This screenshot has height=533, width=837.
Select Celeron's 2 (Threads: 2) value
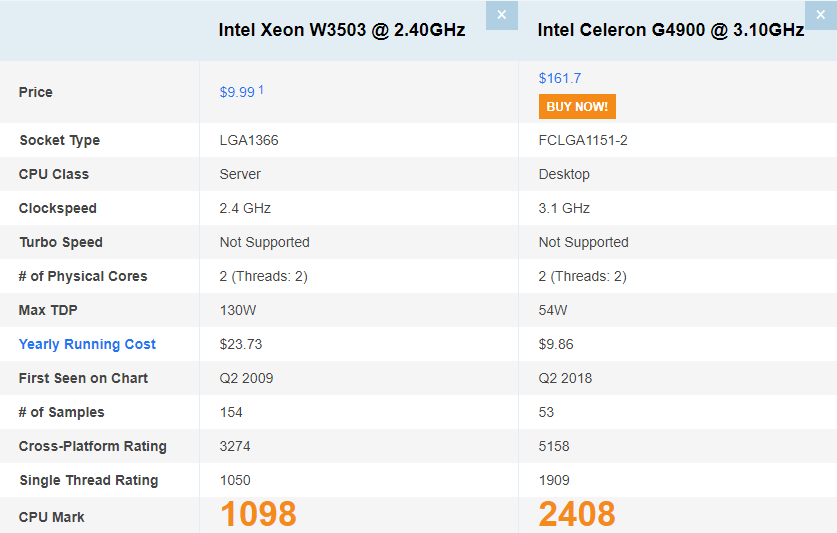click(x=582, y=277)
